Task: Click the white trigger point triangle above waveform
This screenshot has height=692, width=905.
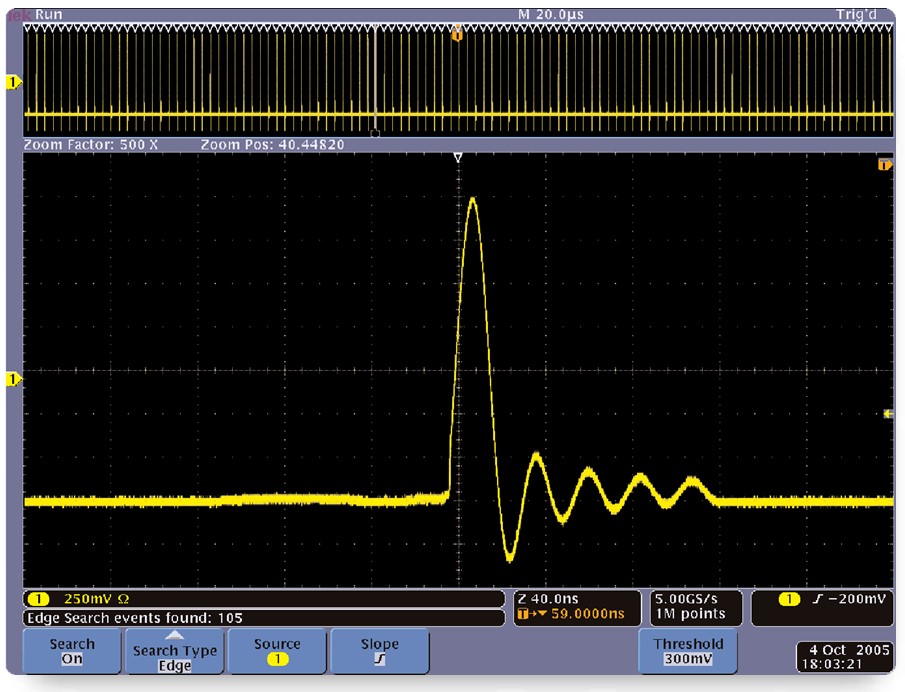Action: click(457, 158)
